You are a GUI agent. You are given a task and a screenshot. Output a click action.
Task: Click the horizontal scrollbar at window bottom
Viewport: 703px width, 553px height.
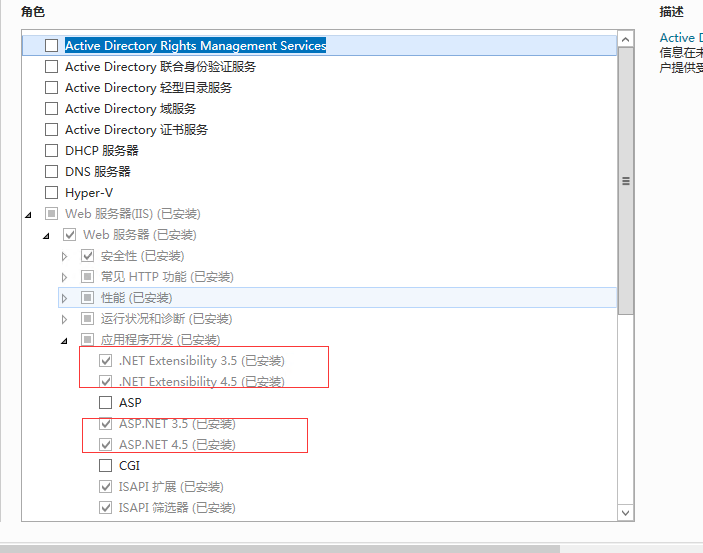(x=280, y=549)
